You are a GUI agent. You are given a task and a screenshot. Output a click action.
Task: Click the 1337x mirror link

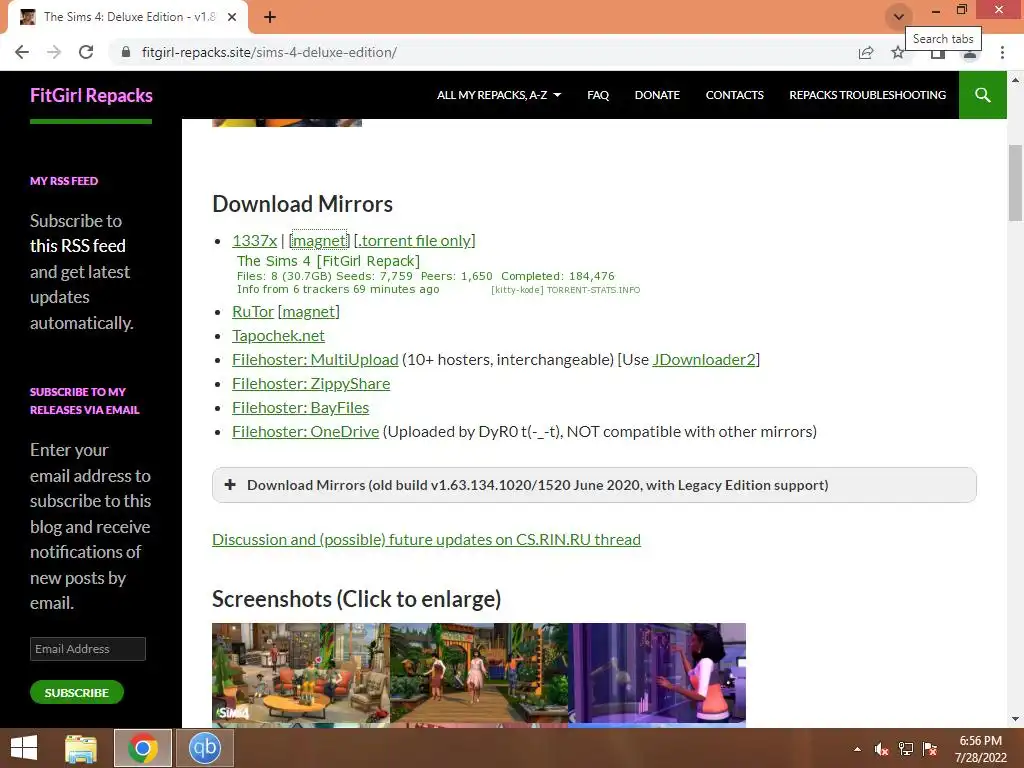point(255,240)
